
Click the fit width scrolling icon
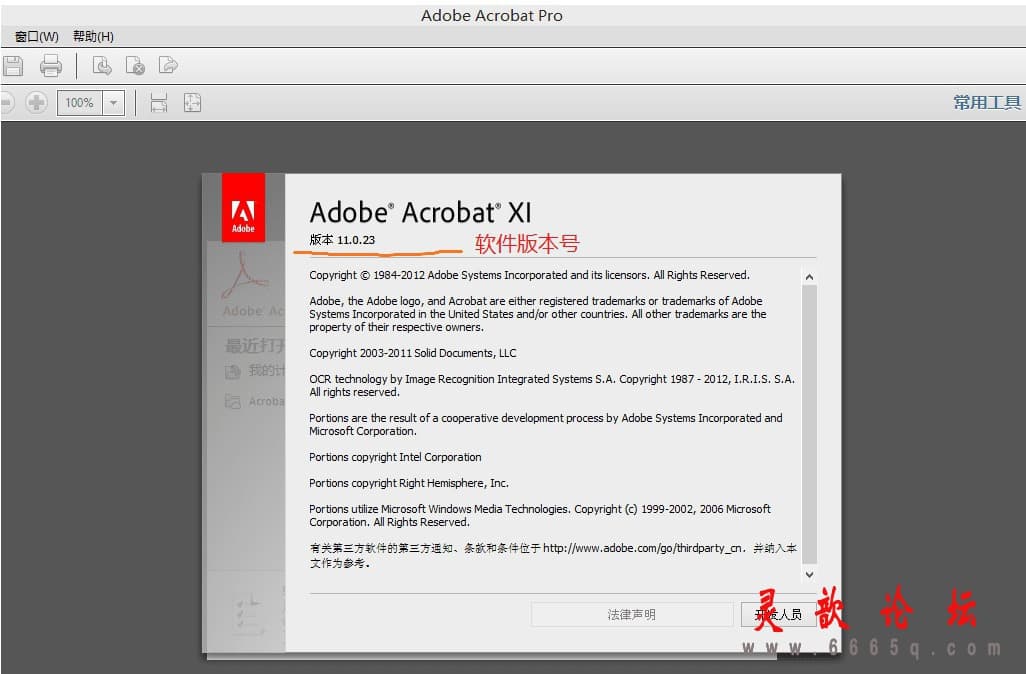click(x=159, y=103)
